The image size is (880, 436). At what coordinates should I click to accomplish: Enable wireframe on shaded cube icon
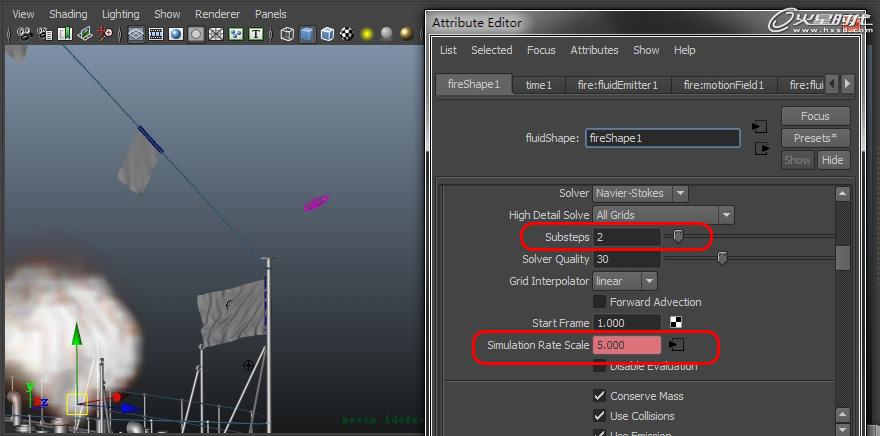pyautogui.click(x=327, y=35)
